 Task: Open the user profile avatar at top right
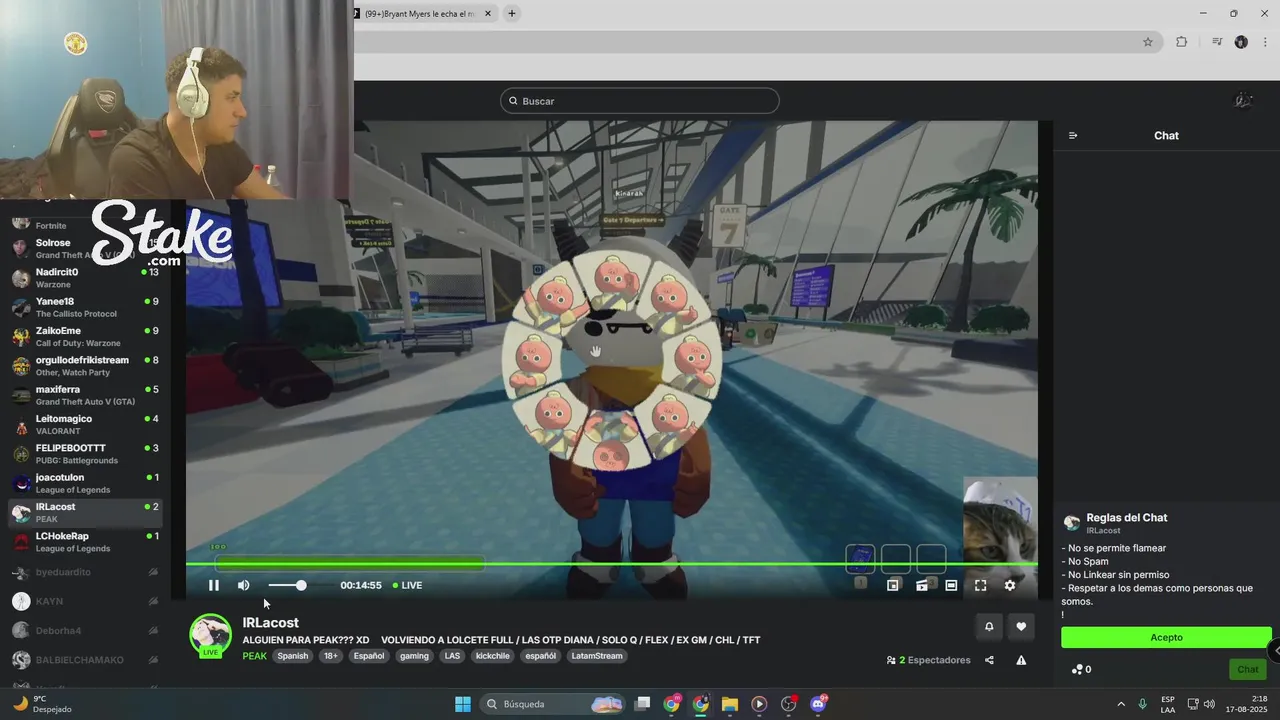tap(1243, 101)
